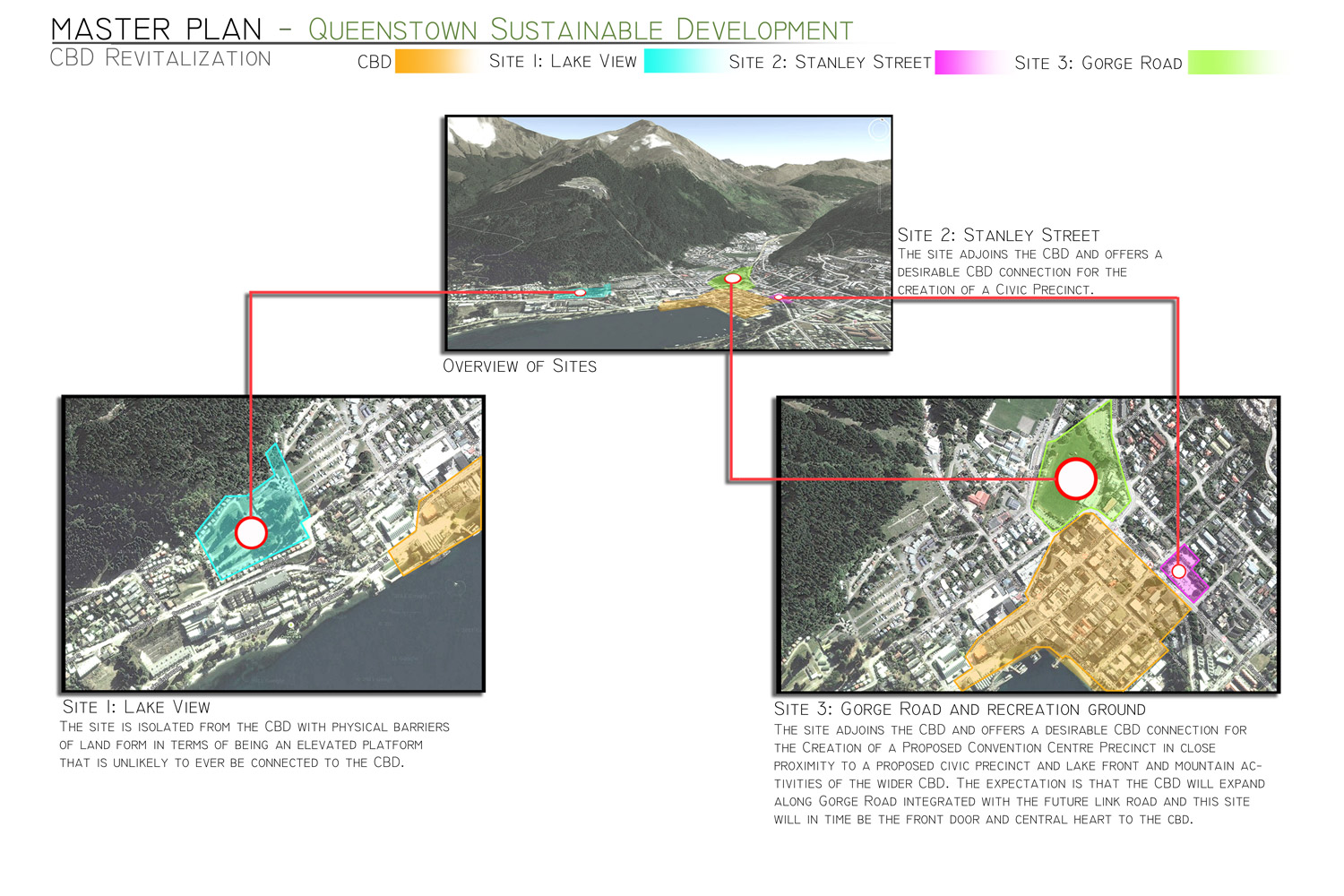The width and height of the screenshot is (1344, 896).
Task: Select the Site 1 marker on Lake View map
Action: [252, 533]
